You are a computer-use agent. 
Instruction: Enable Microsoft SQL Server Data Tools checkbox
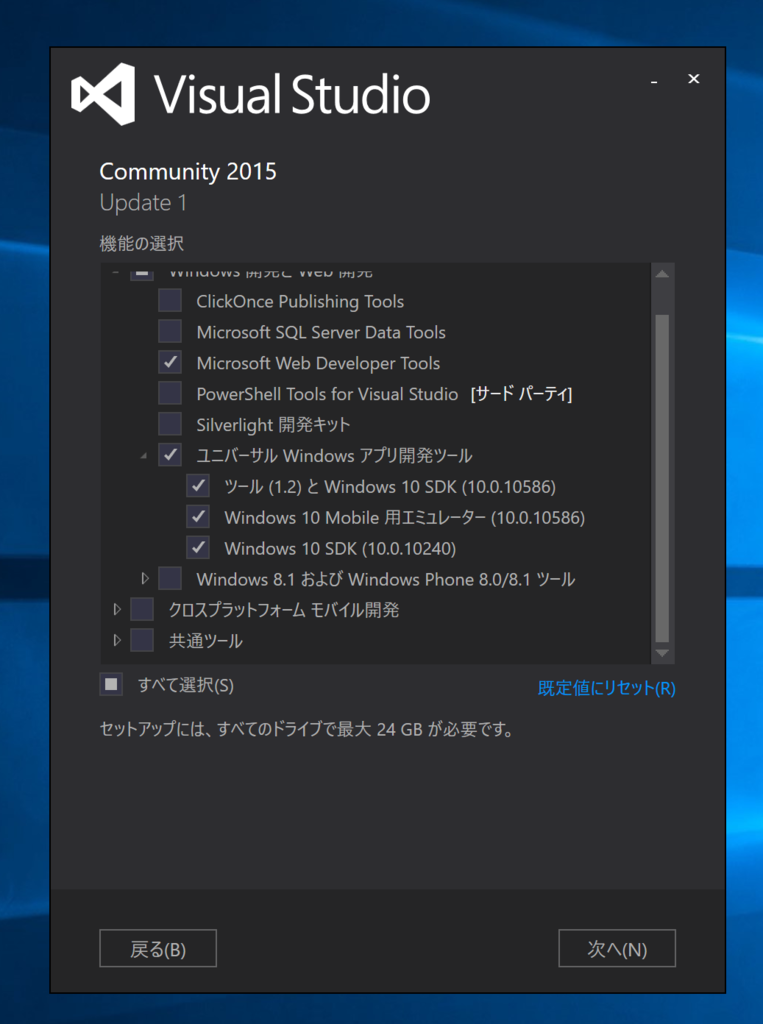[x=170, y=332]
